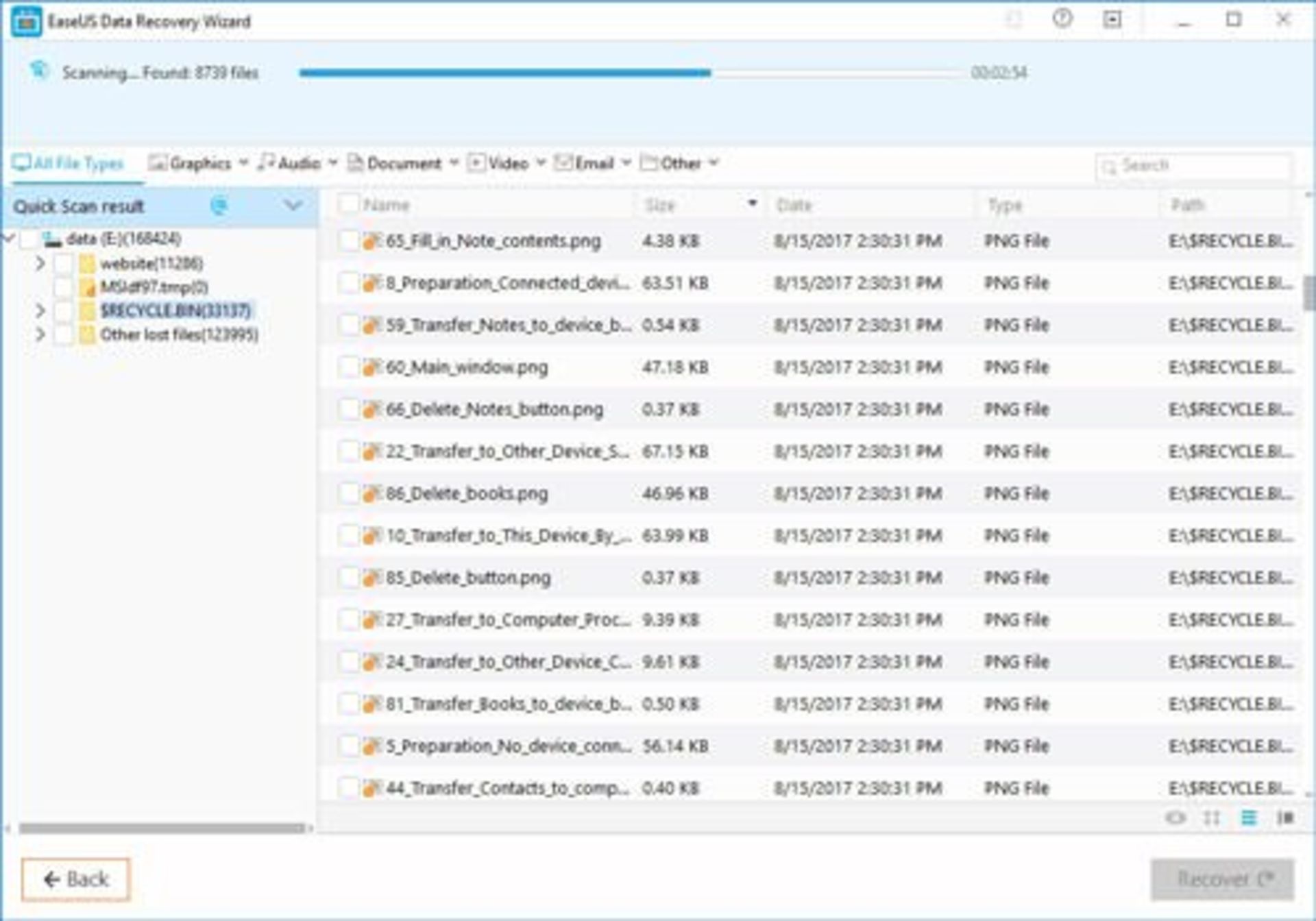Check the box for 22_Transfer_to_Other_Device_S

coord(348,452)
